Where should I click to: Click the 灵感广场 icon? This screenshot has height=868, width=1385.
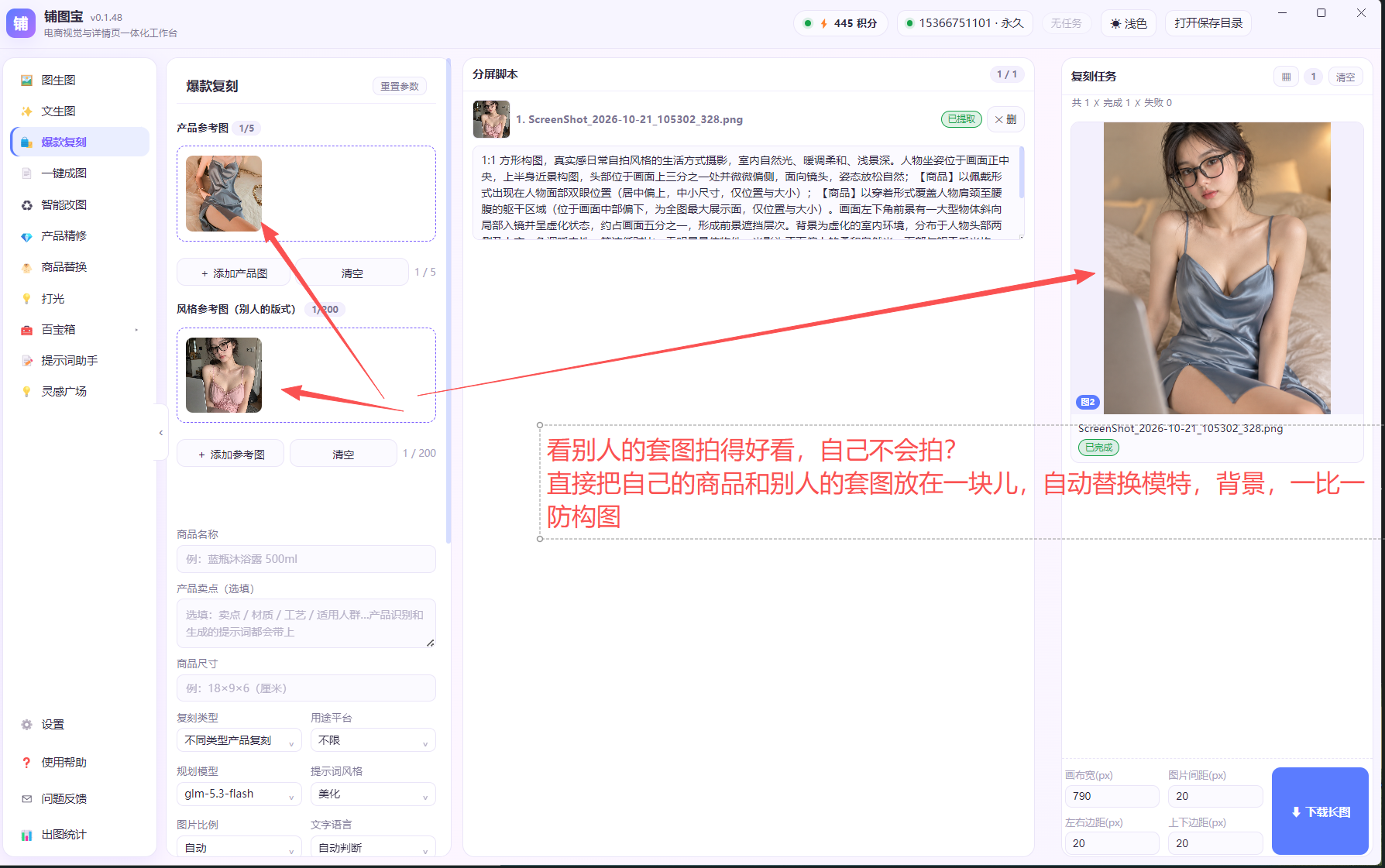click(x=26, y=392)
